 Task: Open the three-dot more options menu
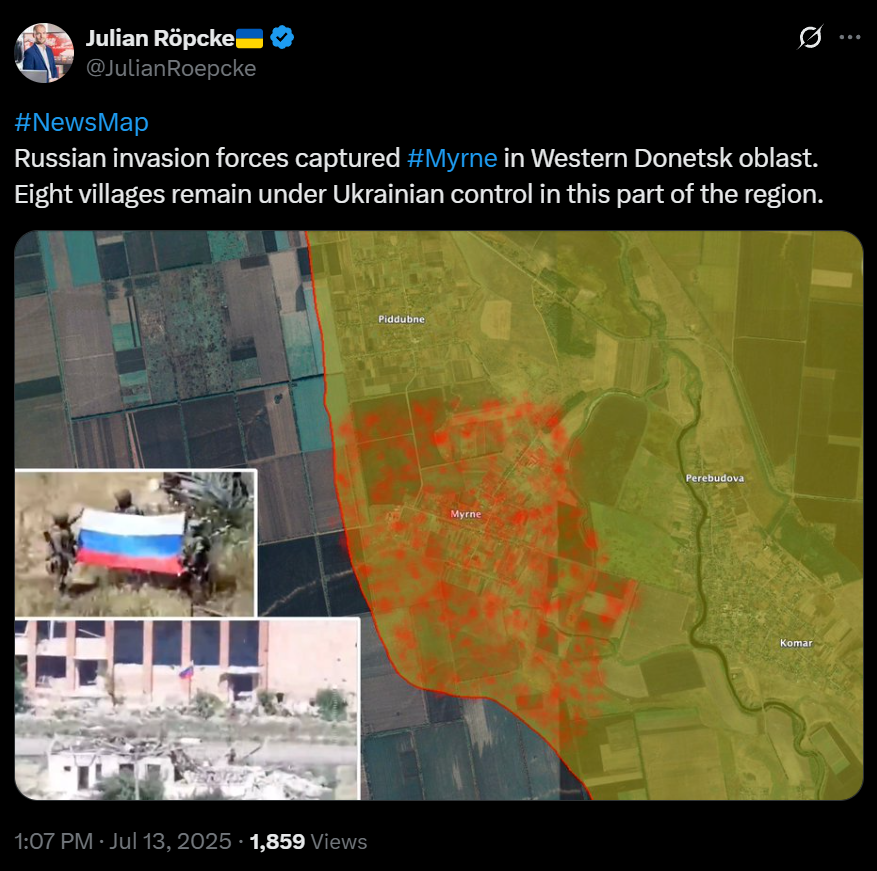pyautogui.click(x=850, y=37)
